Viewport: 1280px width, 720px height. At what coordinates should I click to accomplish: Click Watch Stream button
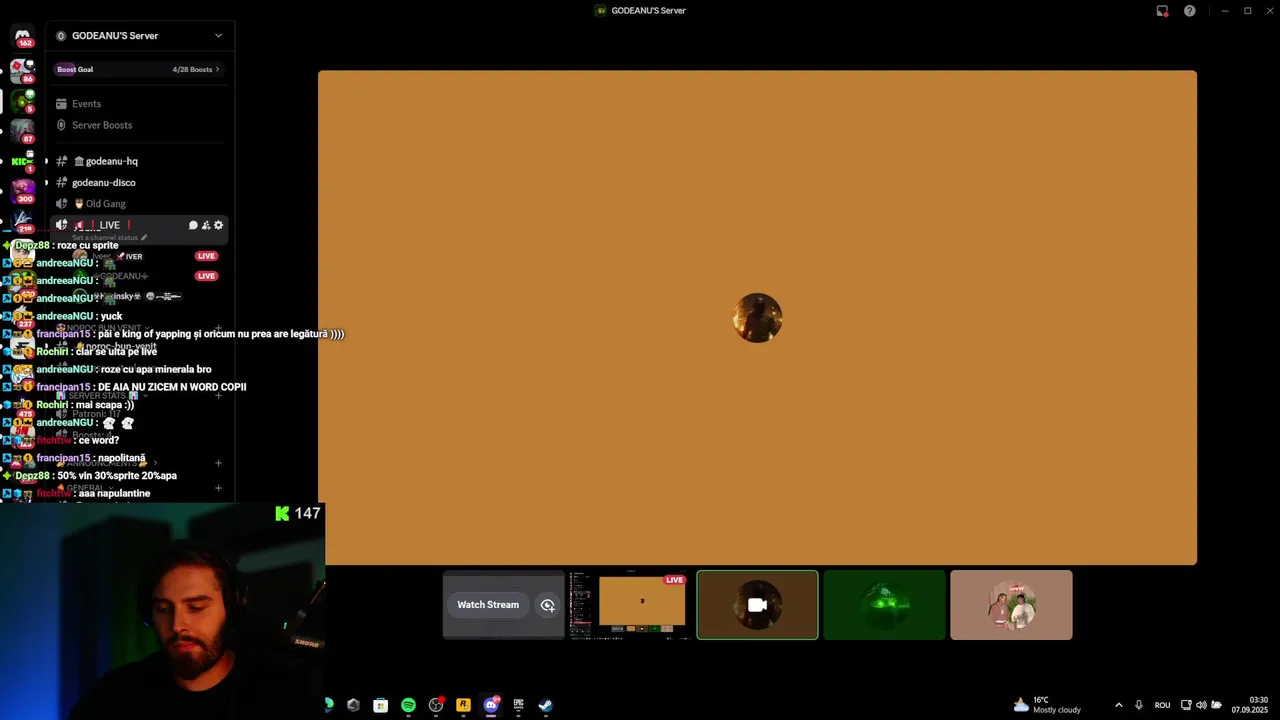coord(488,605)
